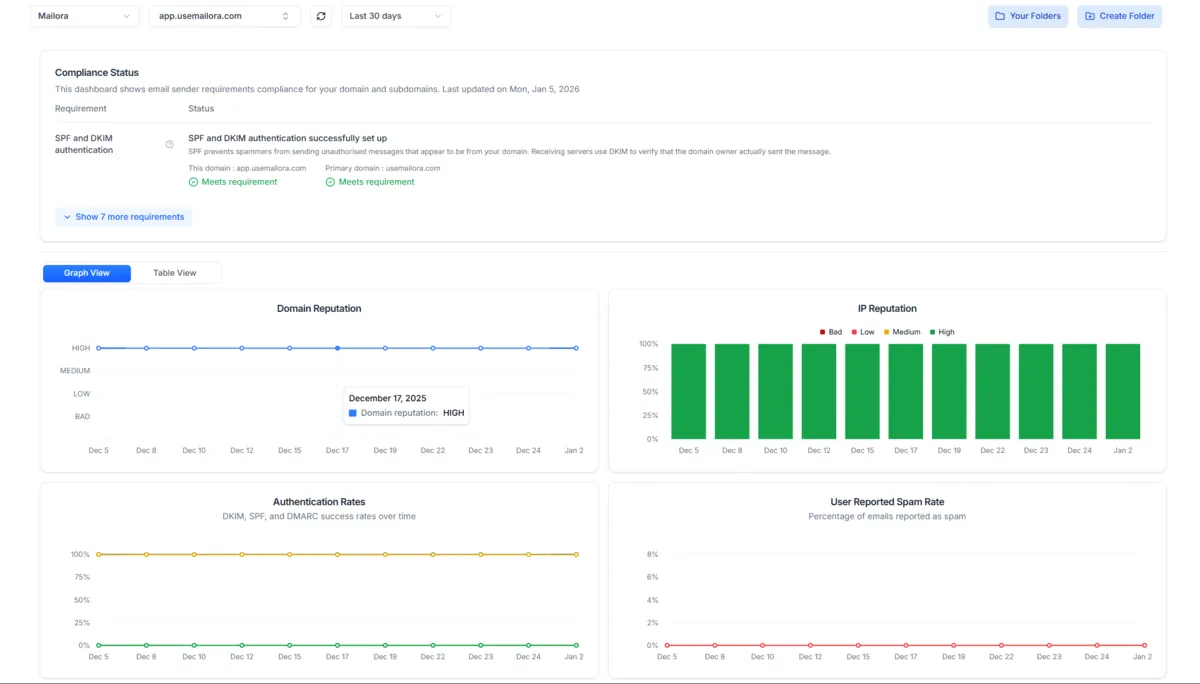This screenshot has height=684, width=1200.
Task: Select the Graph View tab
Action: coord(87,273)
